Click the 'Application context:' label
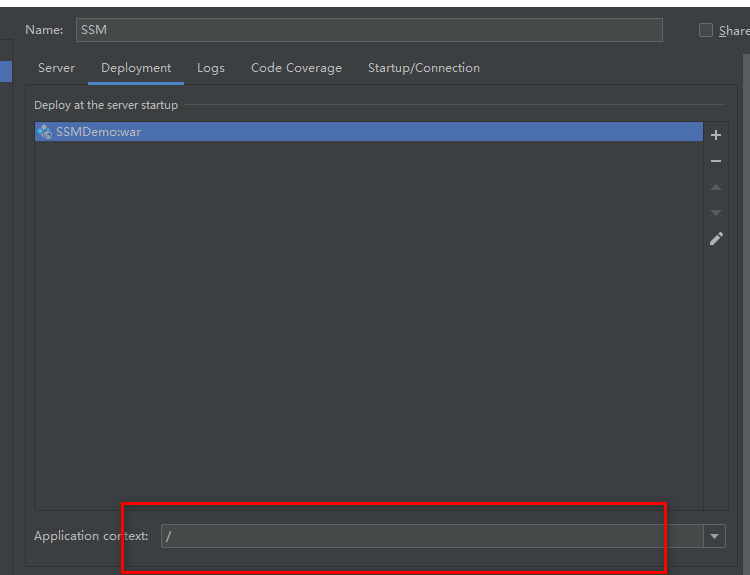This screenshot has height=575, width=750. click(91, 536)
